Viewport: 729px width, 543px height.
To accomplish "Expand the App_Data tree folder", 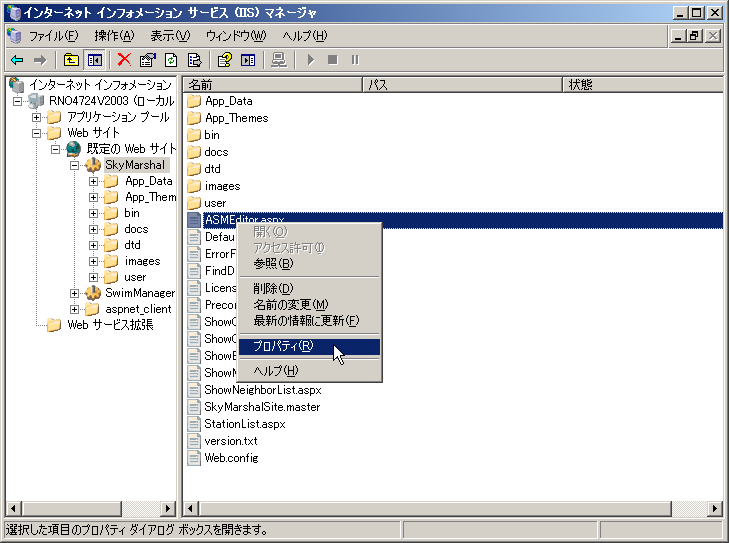I will pyautogui.click(x=93, y=181).
